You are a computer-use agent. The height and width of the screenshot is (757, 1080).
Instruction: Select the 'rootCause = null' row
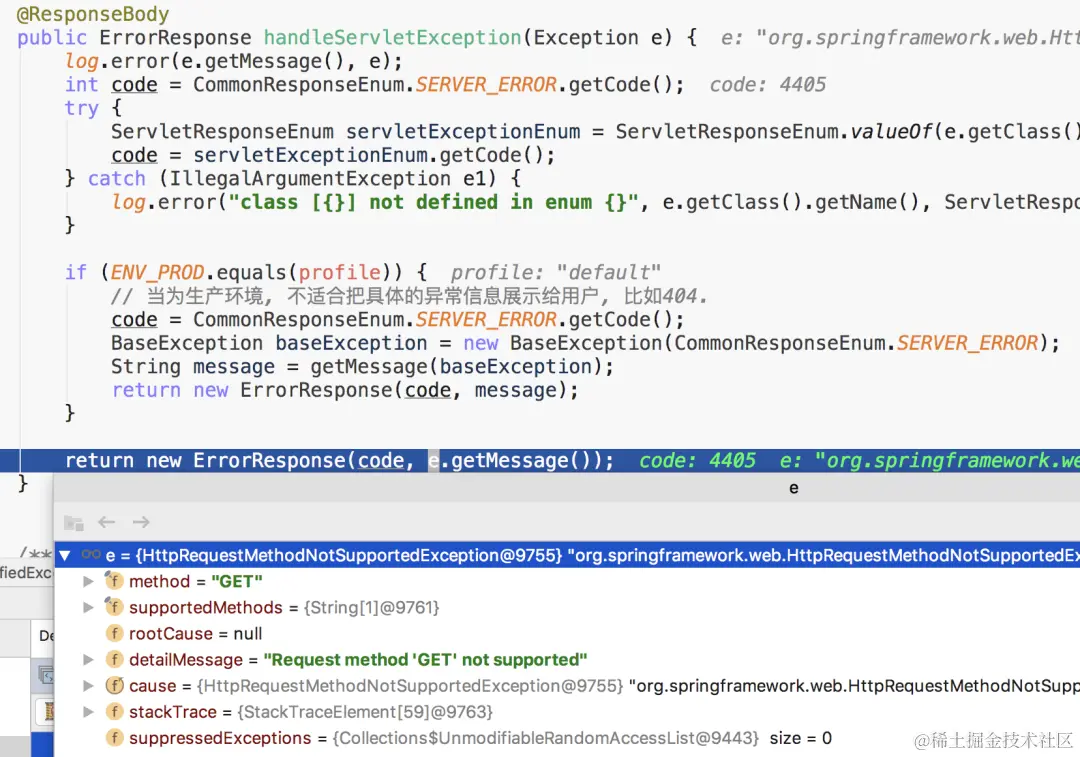tap(567, 634)
